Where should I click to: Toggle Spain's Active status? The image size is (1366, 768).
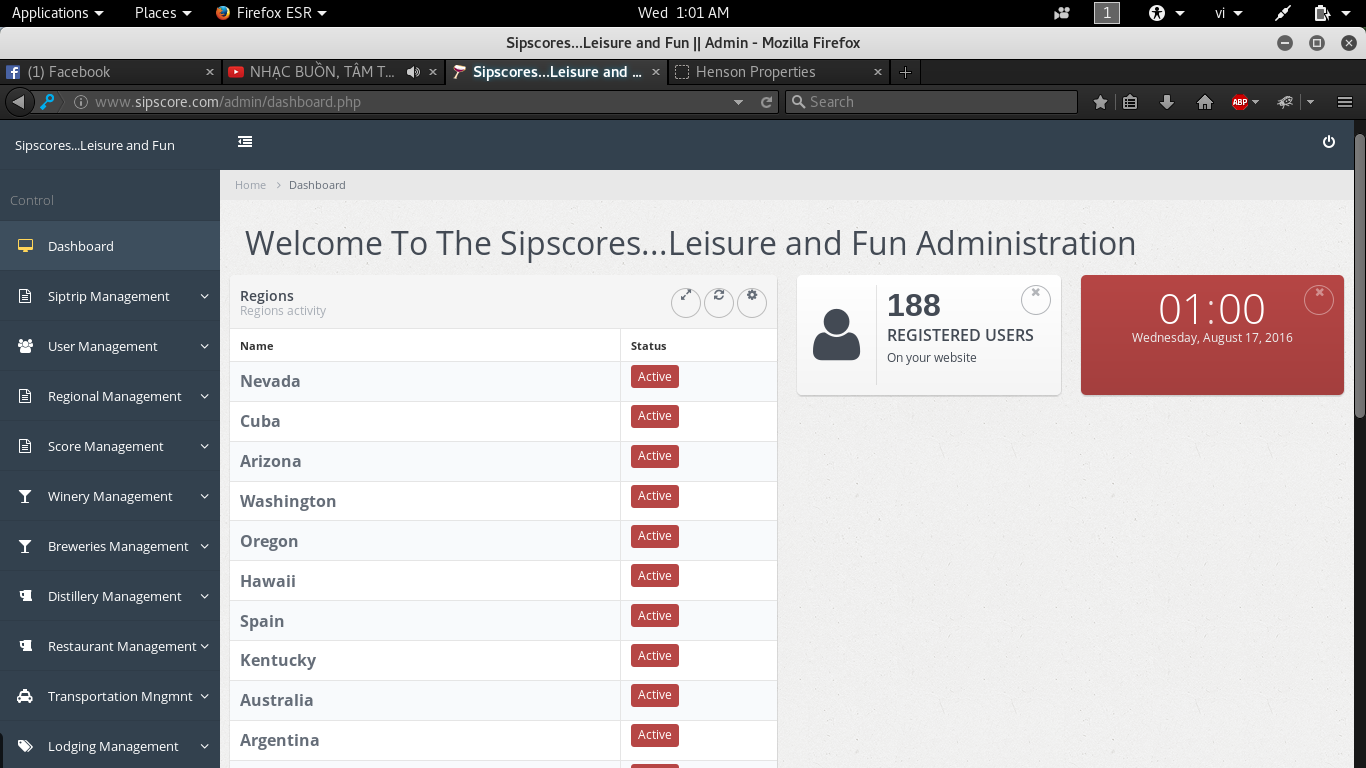(x=654, y=615)
